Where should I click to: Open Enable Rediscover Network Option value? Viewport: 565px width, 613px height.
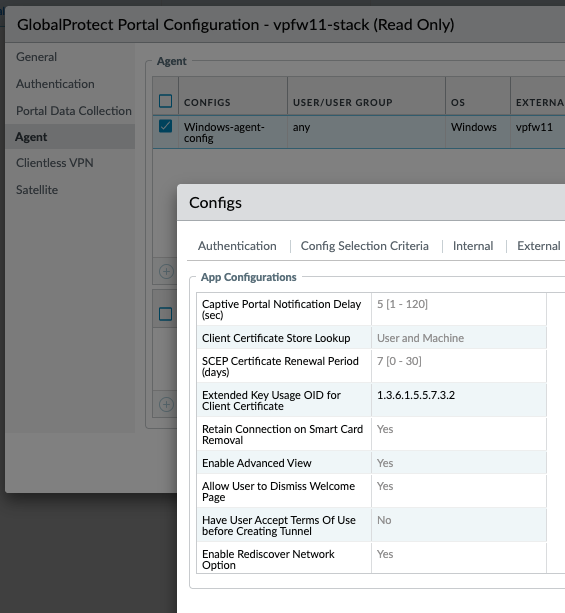pos(459,559)
